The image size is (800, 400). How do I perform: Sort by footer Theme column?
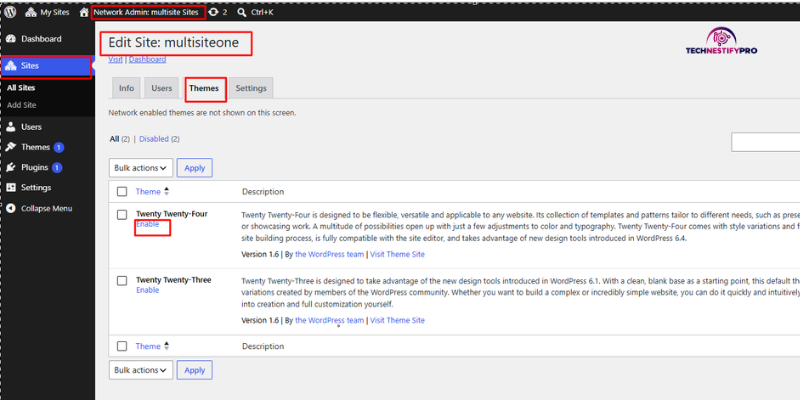tap(148, 346)
